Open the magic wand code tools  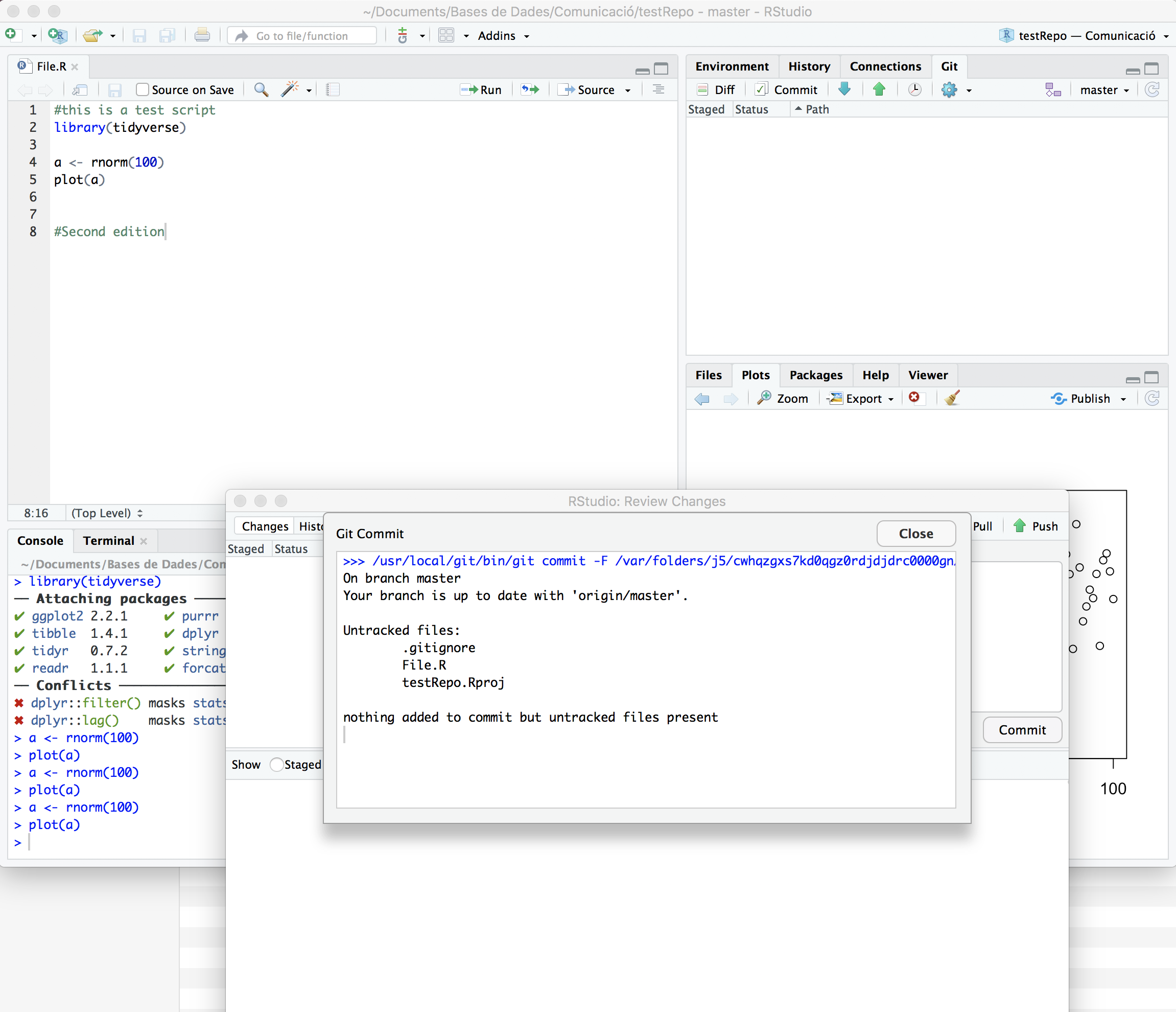(291, 89)
